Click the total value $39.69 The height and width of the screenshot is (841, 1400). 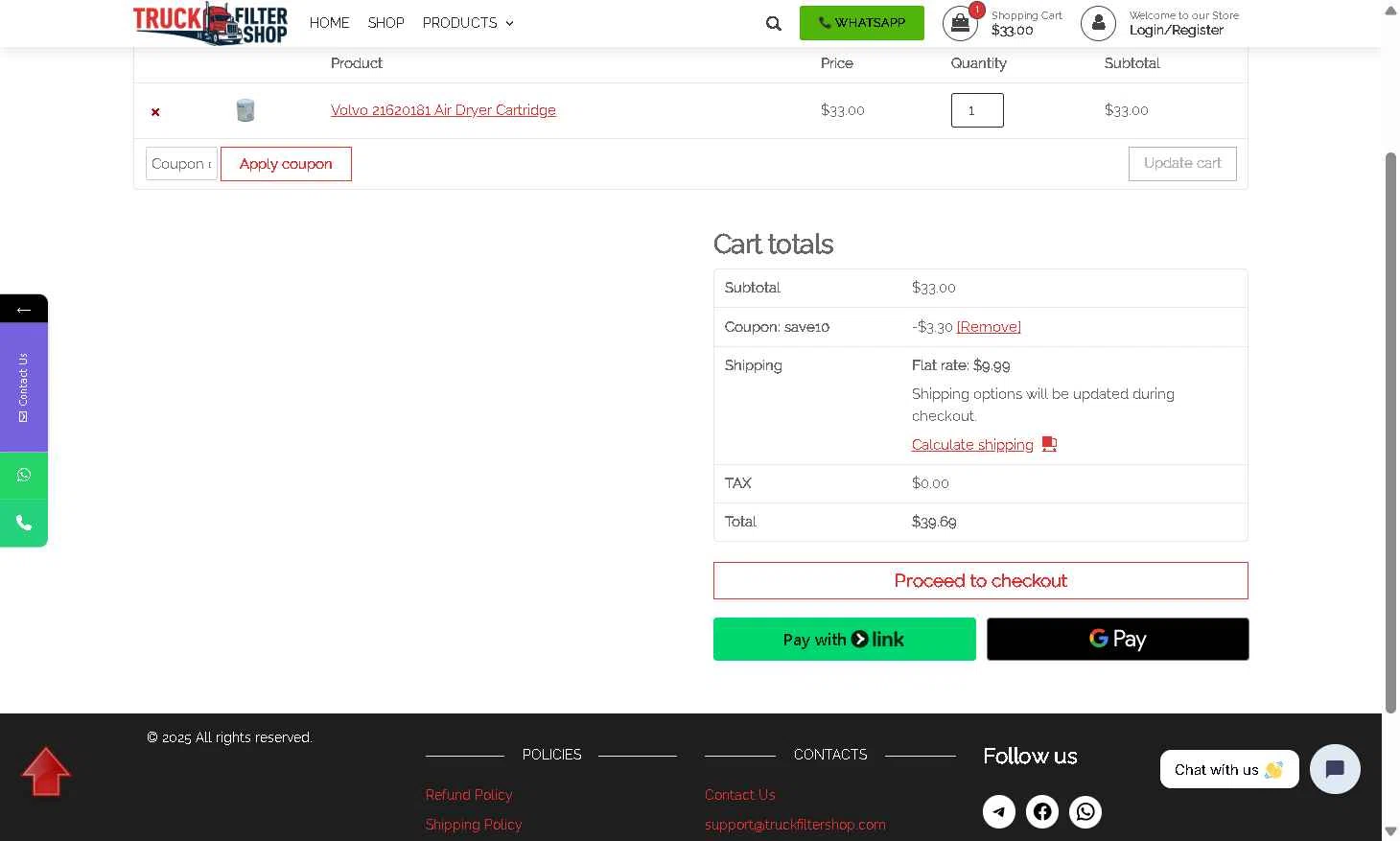pyautogui.click(x=934, y=522)
